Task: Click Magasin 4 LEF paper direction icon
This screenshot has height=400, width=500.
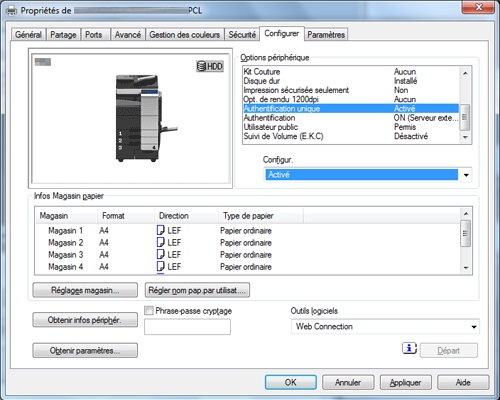Action: point(161,266)
